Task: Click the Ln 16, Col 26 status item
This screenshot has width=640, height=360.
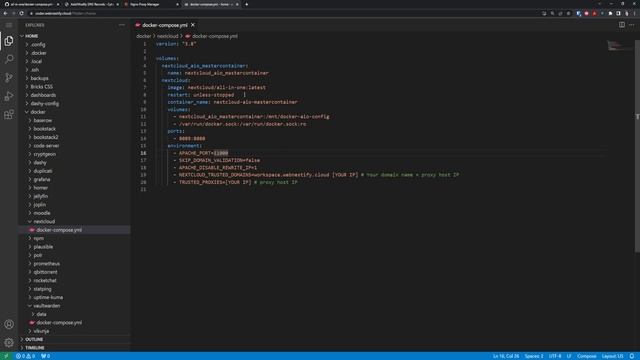Action: click(x=506, y=356)
